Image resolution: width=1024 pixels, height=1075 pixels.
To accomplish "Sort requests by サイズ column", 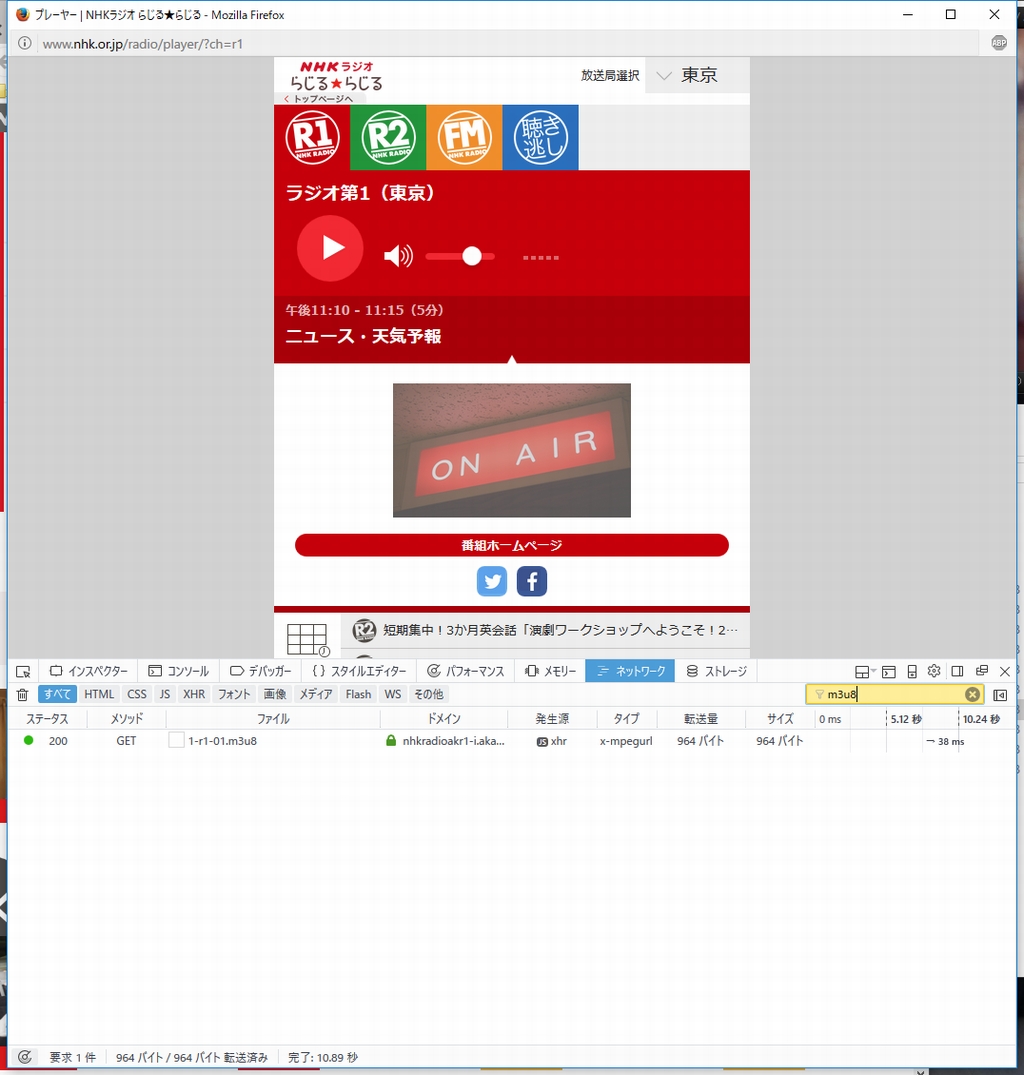I will click(779, 718).
